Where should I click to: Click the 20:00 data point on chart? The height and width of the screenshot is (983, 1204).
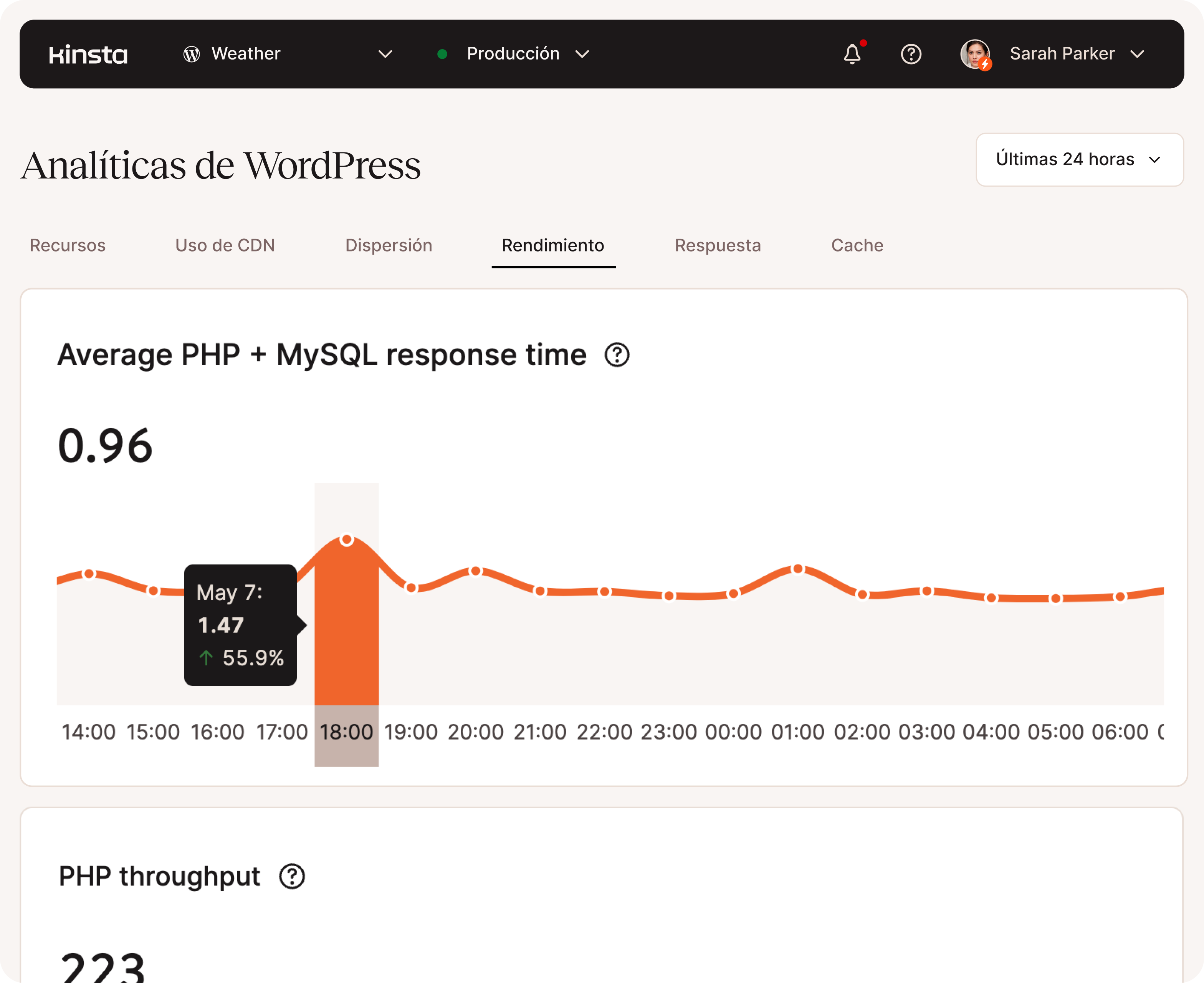475,571
